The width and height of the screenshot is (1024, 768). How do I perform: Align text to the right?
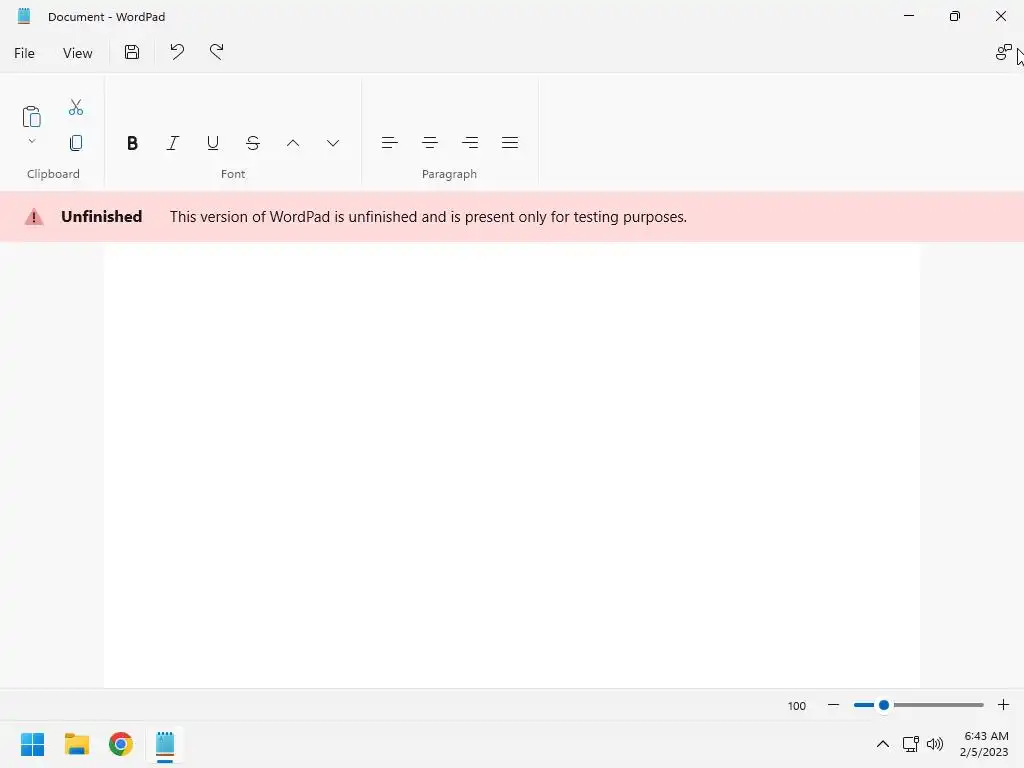[470, 142]
